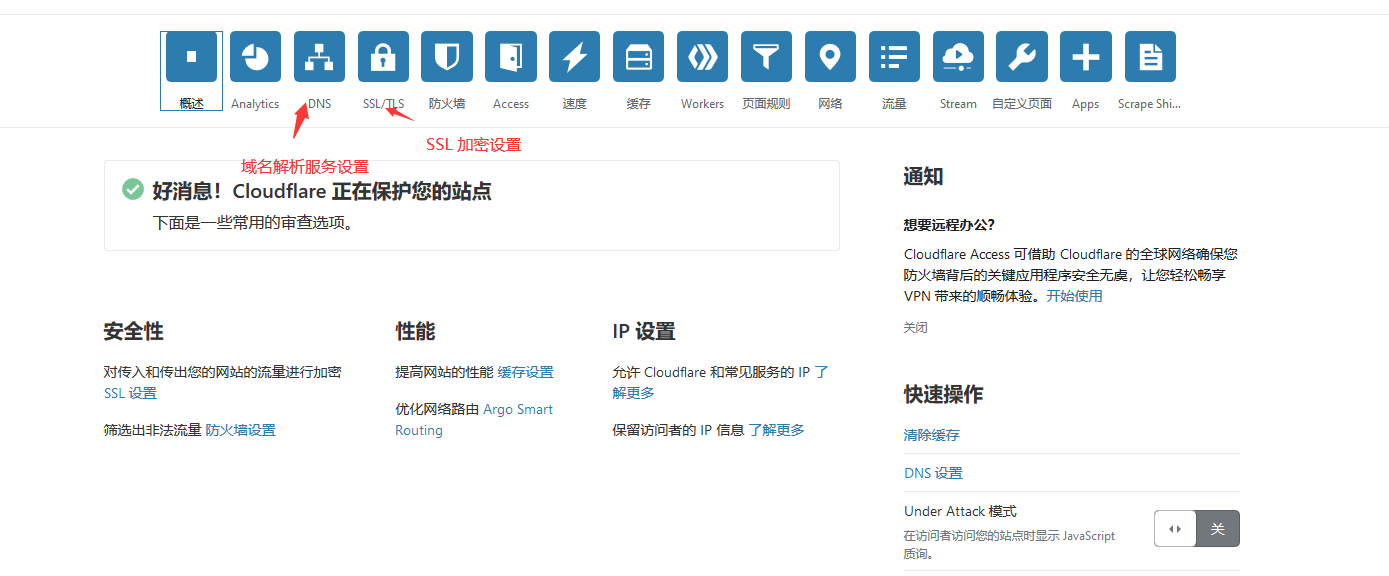
Task: Select the Analytics tab label
Action: click(x=255, y=104)
